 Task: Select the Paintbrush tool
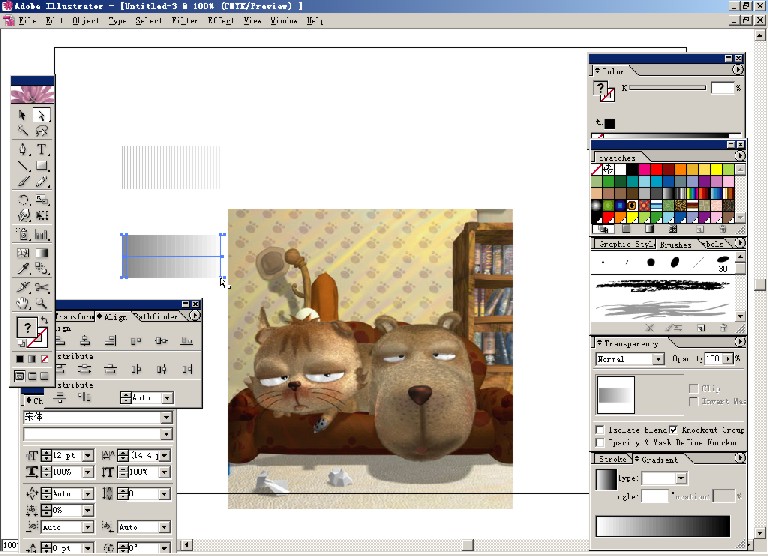(x=23, y=182)
